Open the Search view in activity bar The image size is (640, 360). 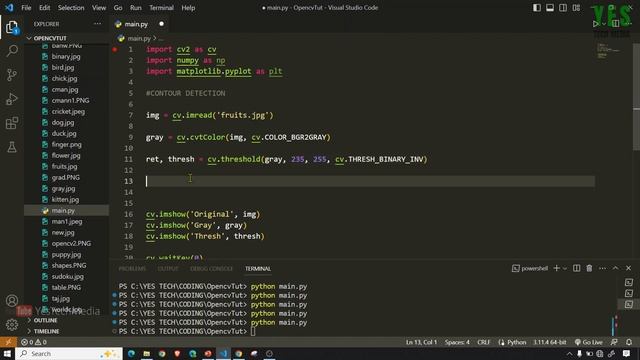click(x=12, y=51)
